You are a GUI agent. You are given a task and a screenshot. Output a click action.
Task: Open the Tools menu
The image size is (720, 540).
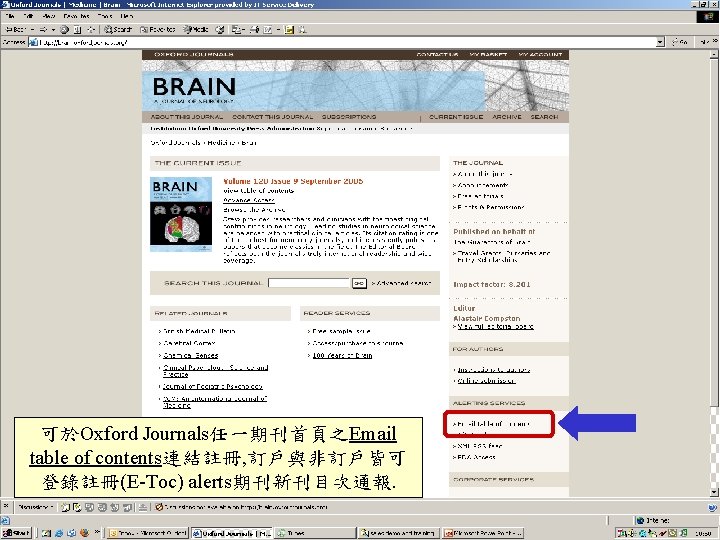point(105,16)
